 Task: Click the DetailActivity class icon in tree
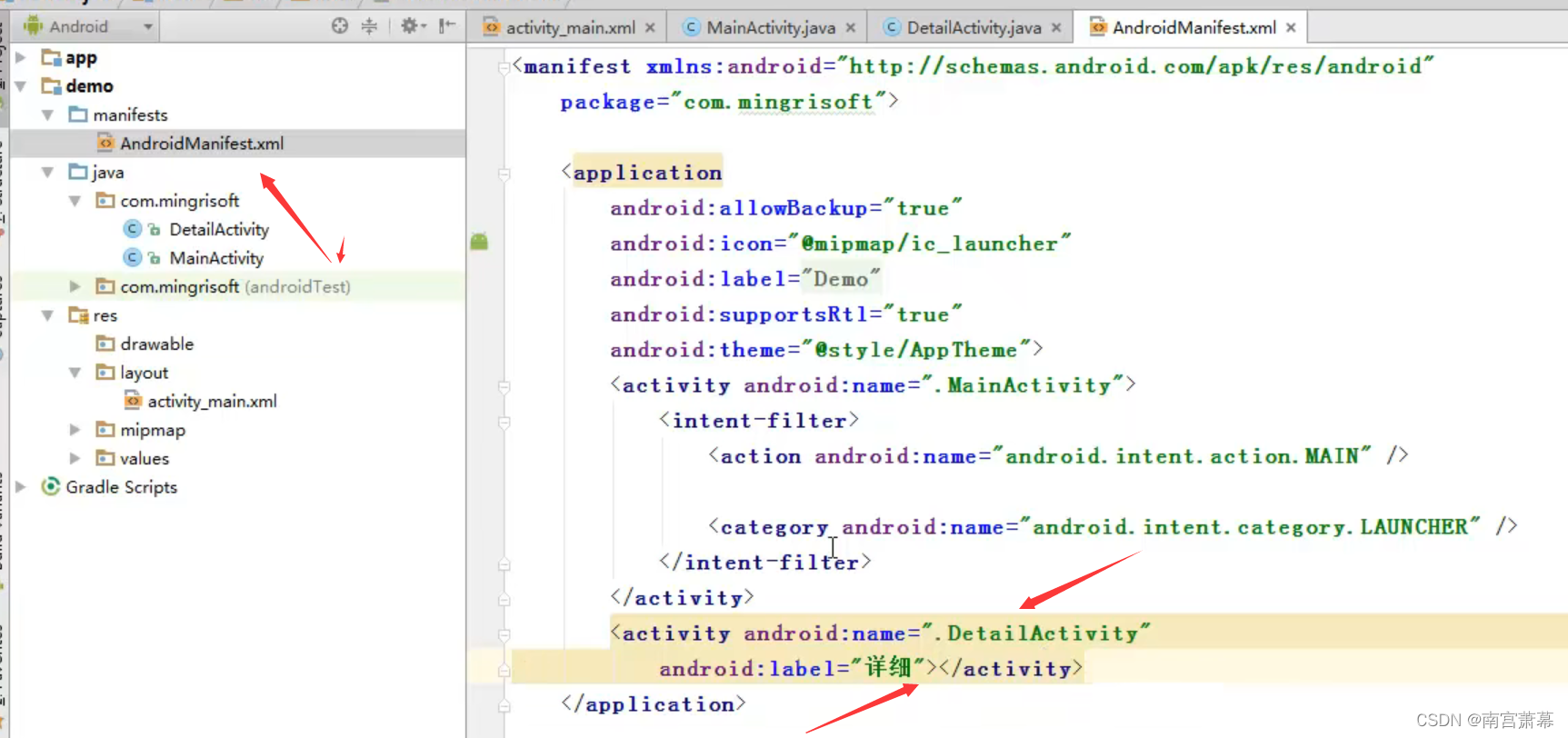[x=133, y=229]
